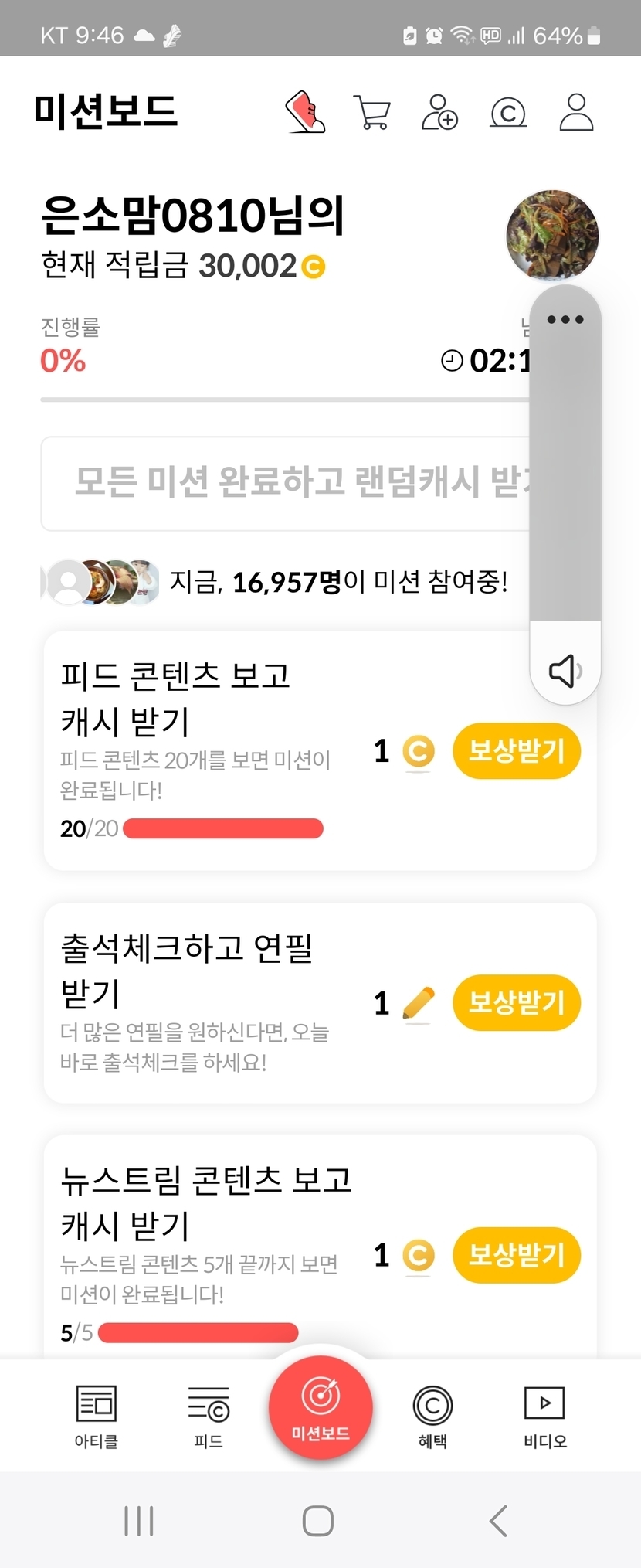Open the 아티클 tab
The width and height of the screenshot is (641, 1568).
coord(96,1416)
